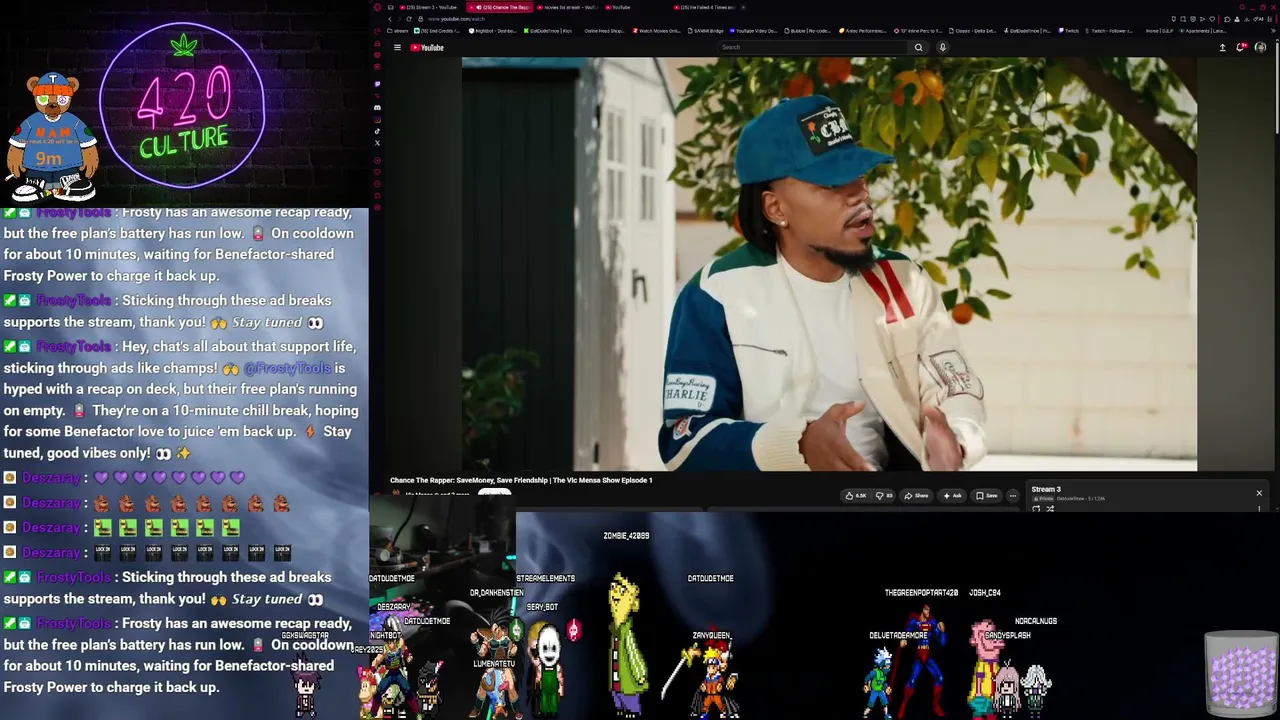Click the YouTube search magnifier button
The image size is (1280, 720).
(x=918, y=47)
